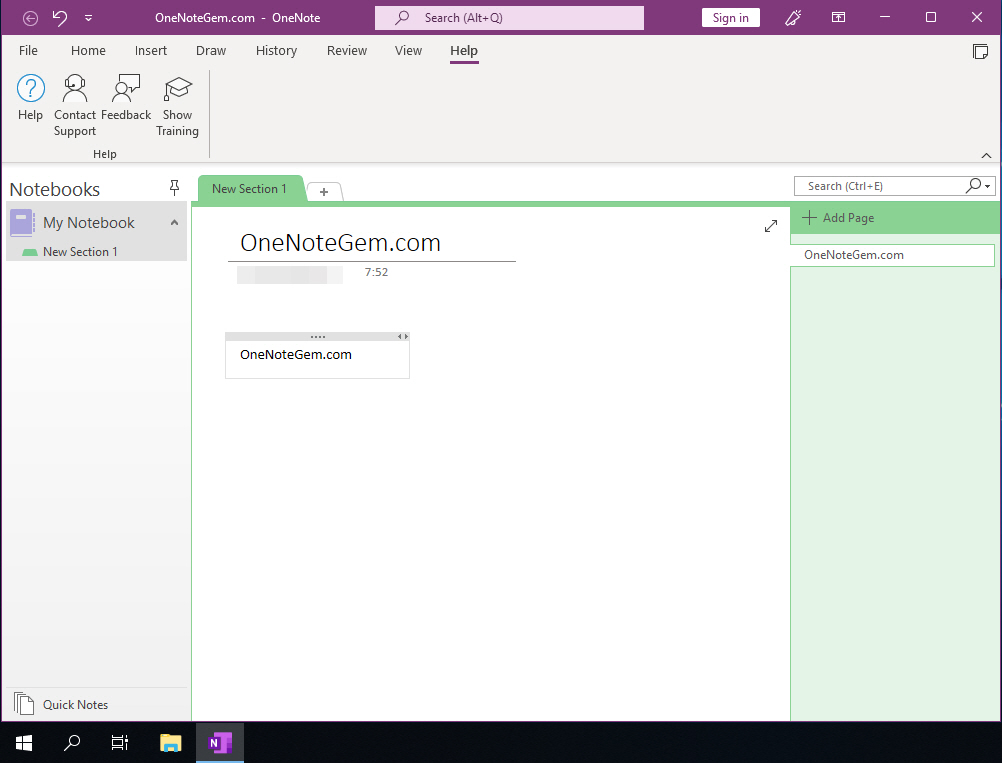Open New Section 1 in notebook tree
Viewport: 1002px width, 763px height.
pos(81,252)
